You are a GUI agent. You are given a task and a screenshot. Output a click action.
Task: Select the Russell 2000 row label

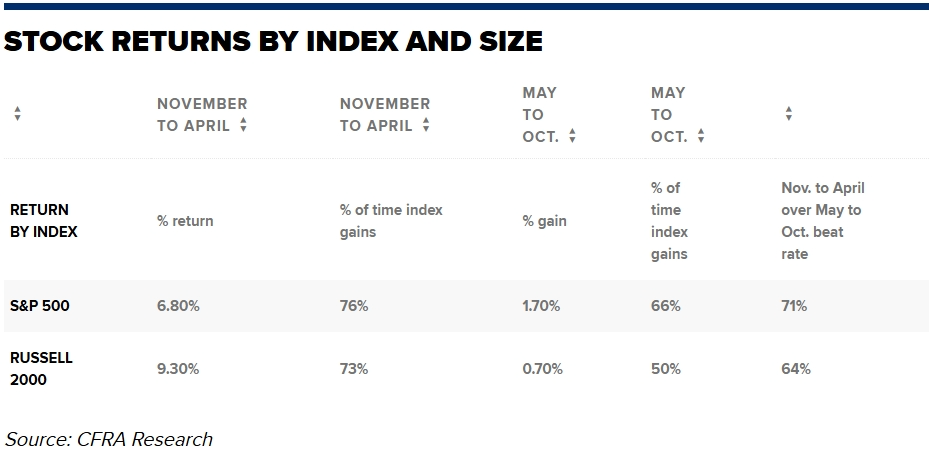[41, 368]
